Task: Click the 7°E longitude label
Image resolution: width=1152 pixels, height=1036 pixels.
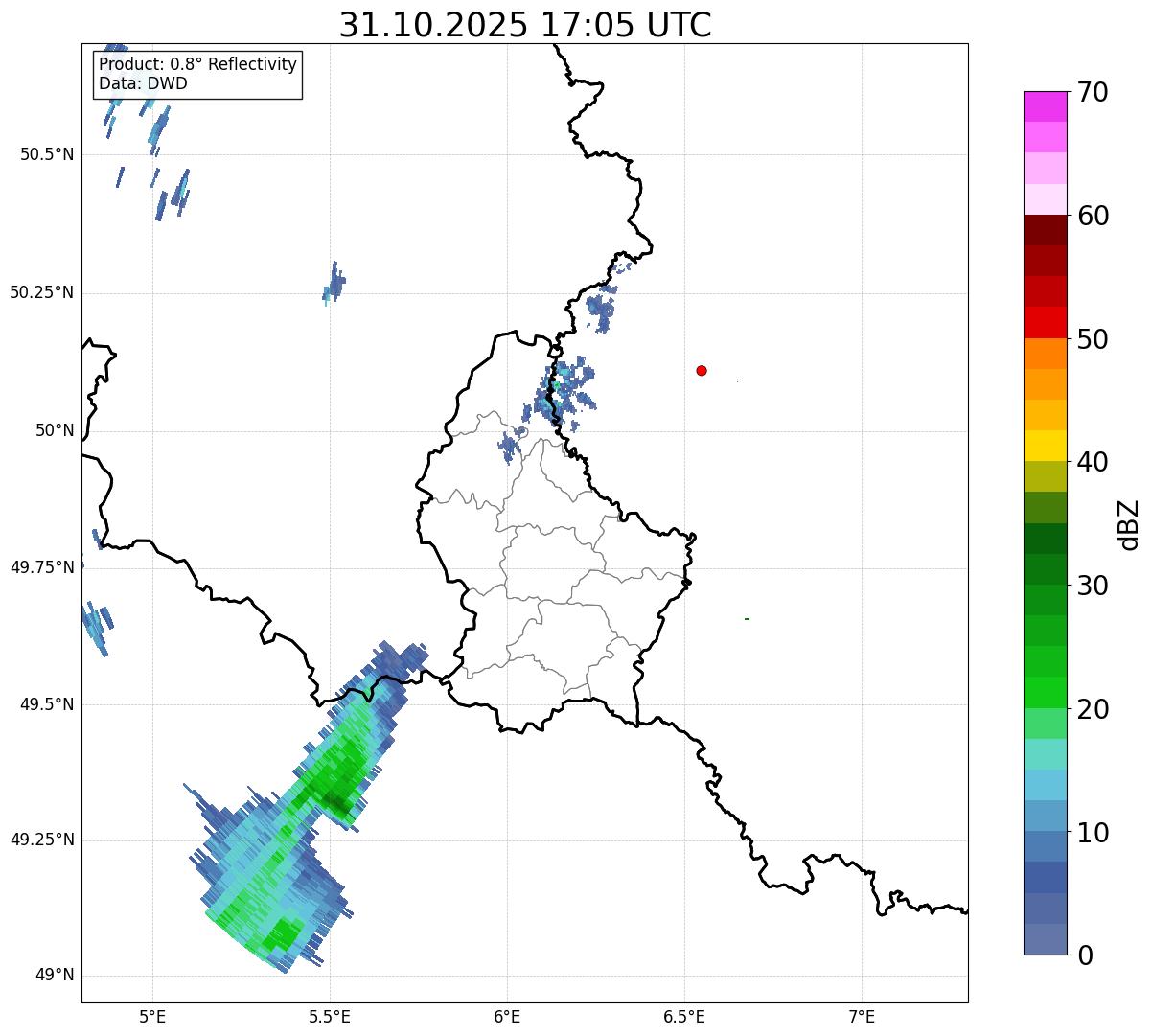Action: pyautogui.click(x=862, y=1017)
